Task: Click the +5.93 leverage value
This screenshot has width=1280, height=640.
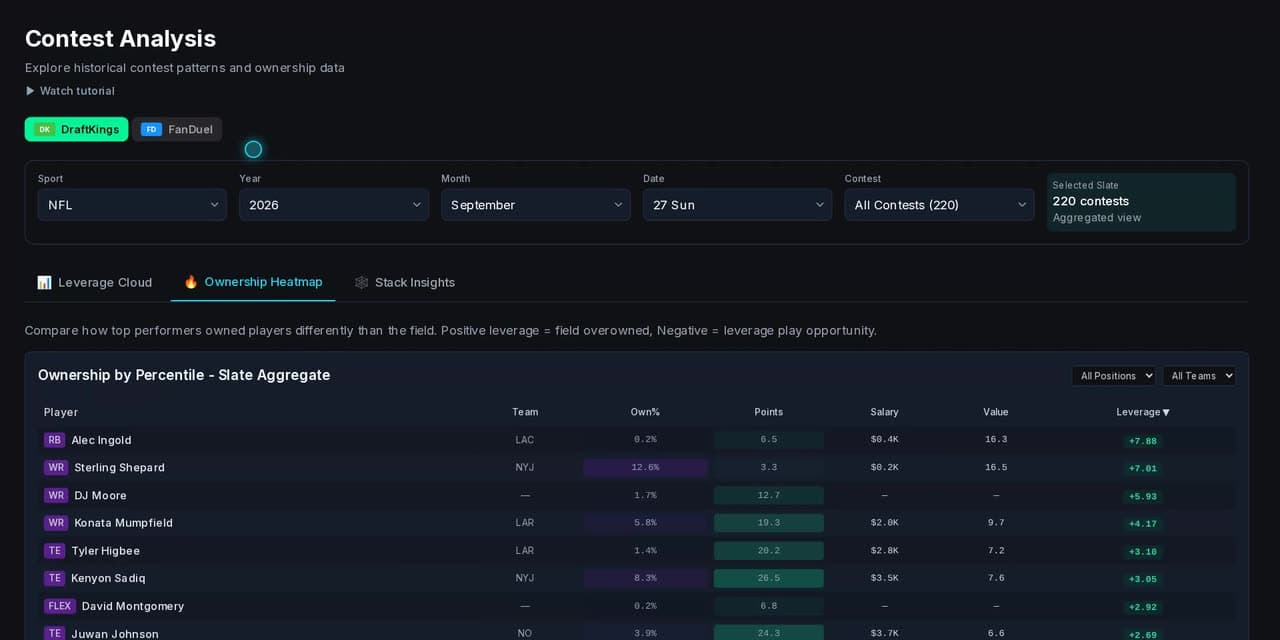Action: pyautogui.click(x=1142, y=496)
